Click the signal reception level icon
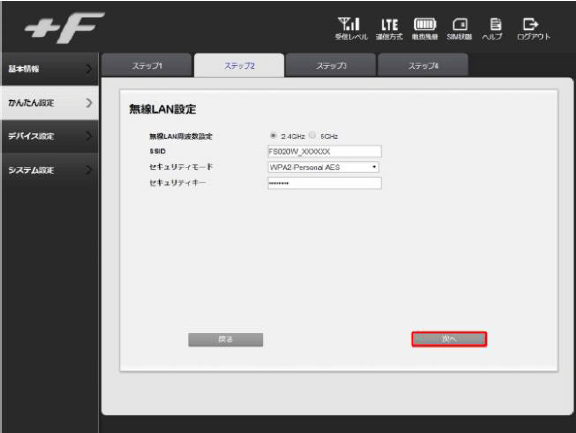Viewport: 576px width, 433px height. (x=349, y=24)
